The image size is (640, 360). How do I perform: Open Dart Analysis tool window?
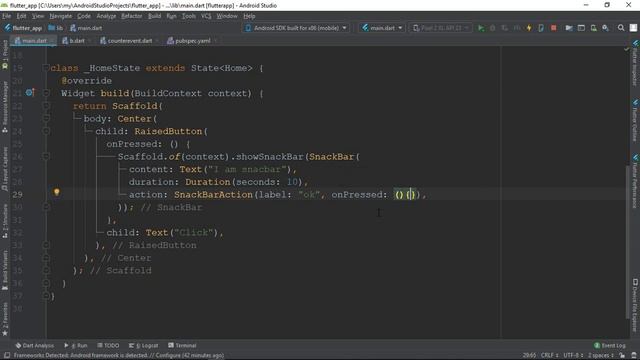click(35, 345)
